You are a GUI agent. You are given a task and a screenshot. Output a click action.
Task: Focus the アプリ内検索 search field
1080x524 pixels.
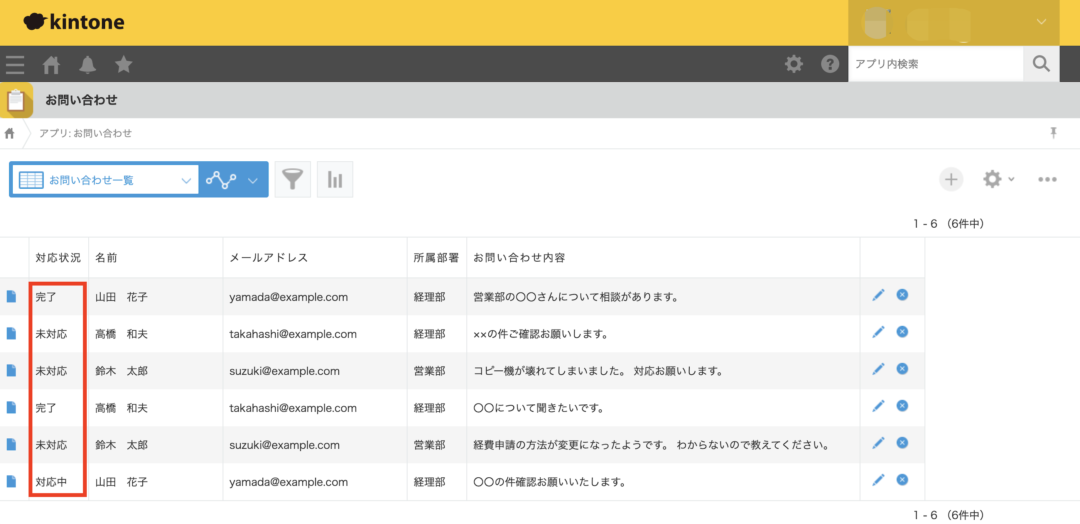[935, 64]
